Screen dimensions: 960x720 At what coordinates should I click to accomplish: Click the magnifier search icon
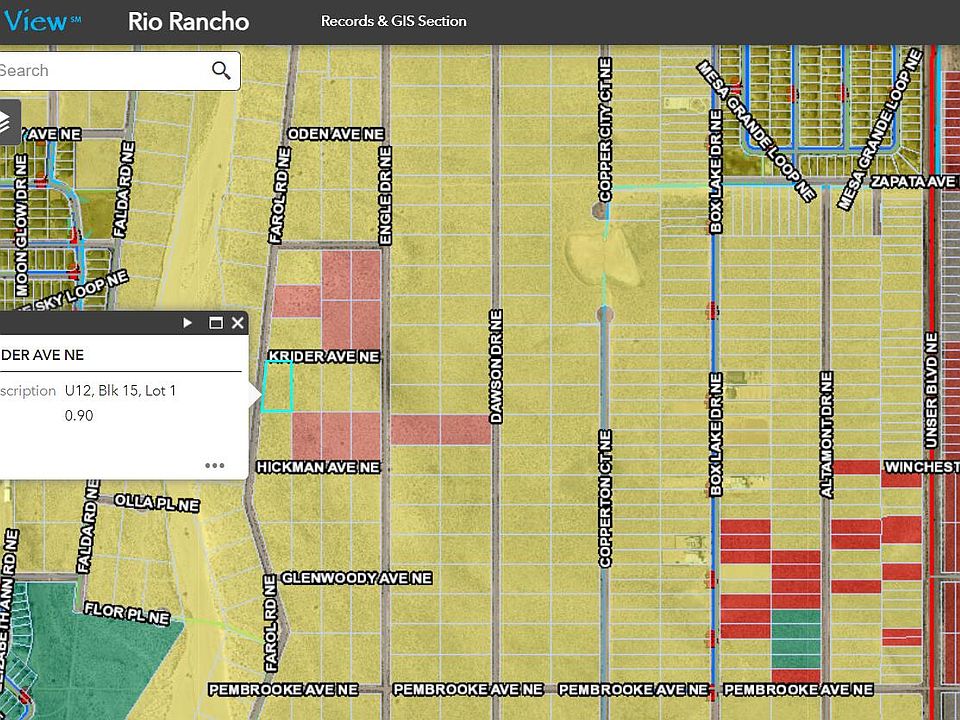pyautogui.click(x=221, y=71)
